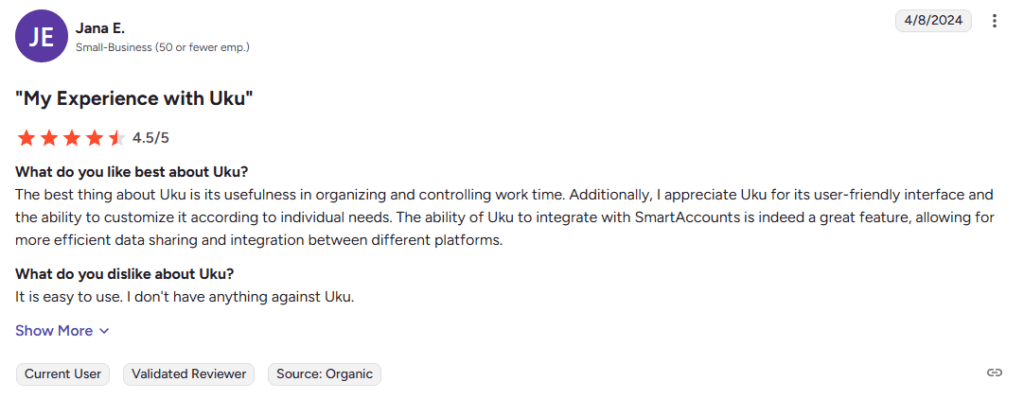Open the "My Experience with Uku" review title
Screen dimensions: 1024x399
click(x=134, y=99)
